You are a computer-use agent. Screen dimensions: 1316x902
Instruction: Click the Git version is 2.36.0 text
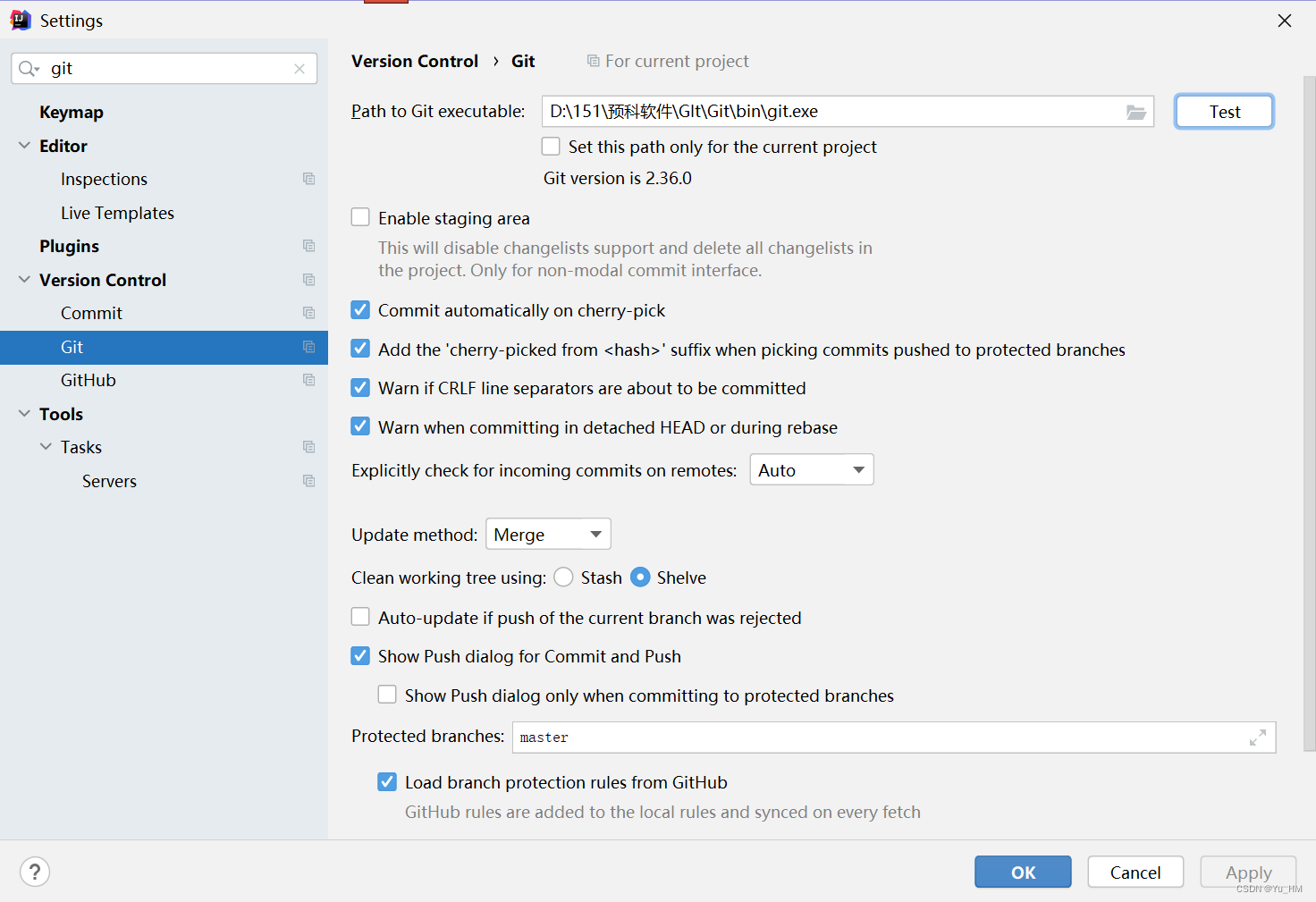[x=618, y=178]
